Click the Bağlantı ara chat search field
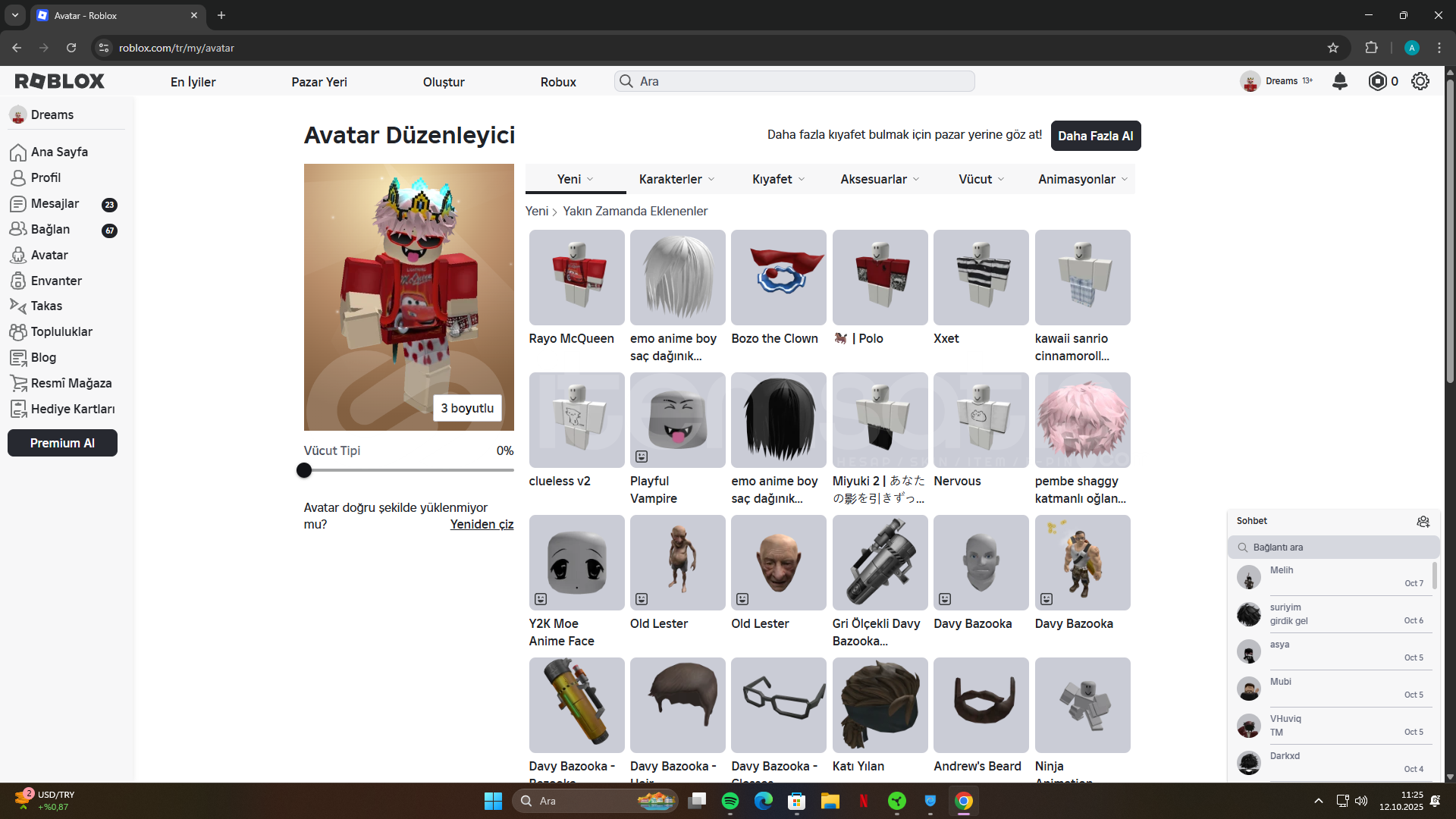Viewport: 1456px width, 819px height. point(1335,548)
